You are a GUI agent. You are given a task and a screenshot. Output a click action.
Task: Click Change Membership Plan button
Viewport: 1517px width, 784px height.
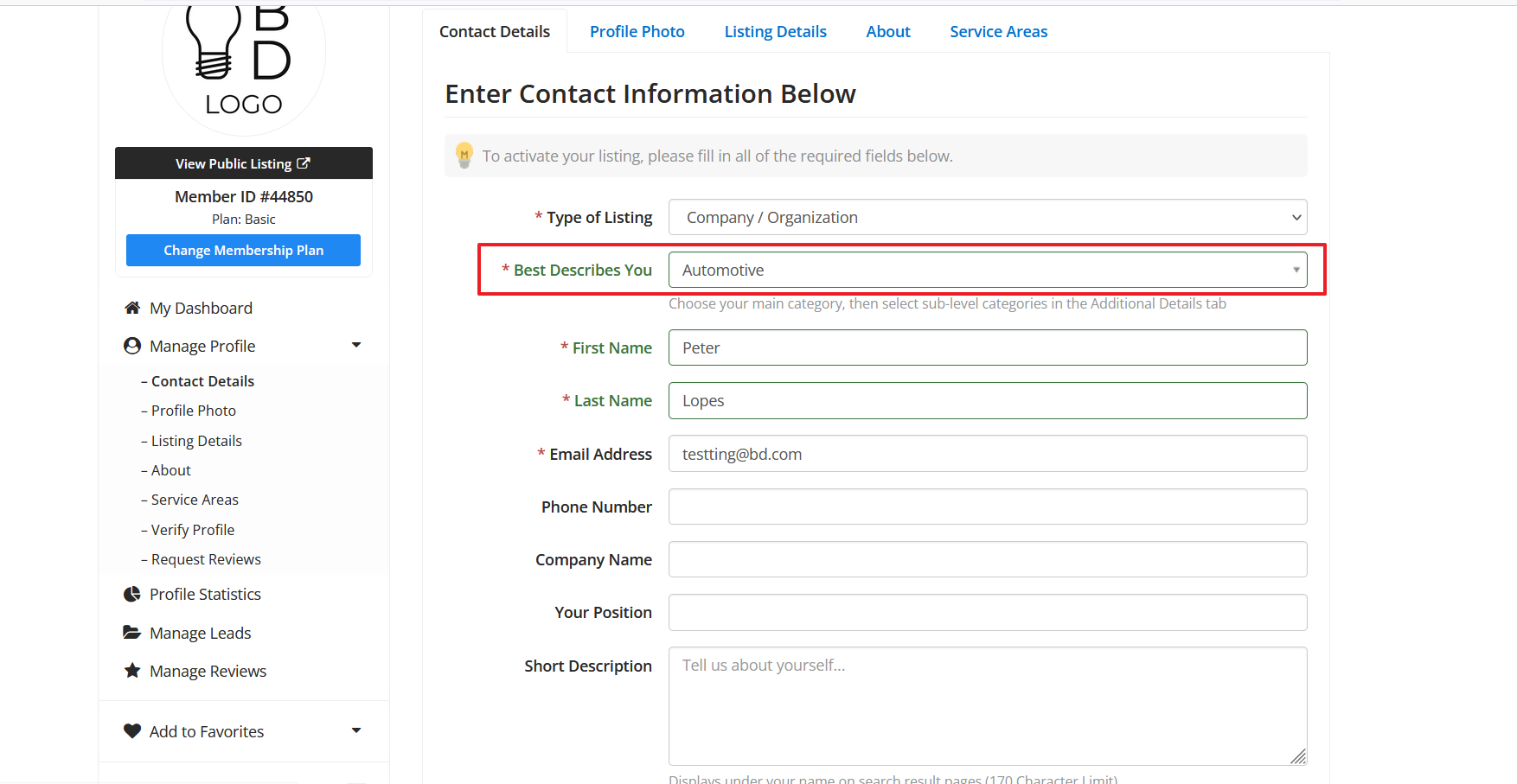pyautogui.click(x=244, y=251)
